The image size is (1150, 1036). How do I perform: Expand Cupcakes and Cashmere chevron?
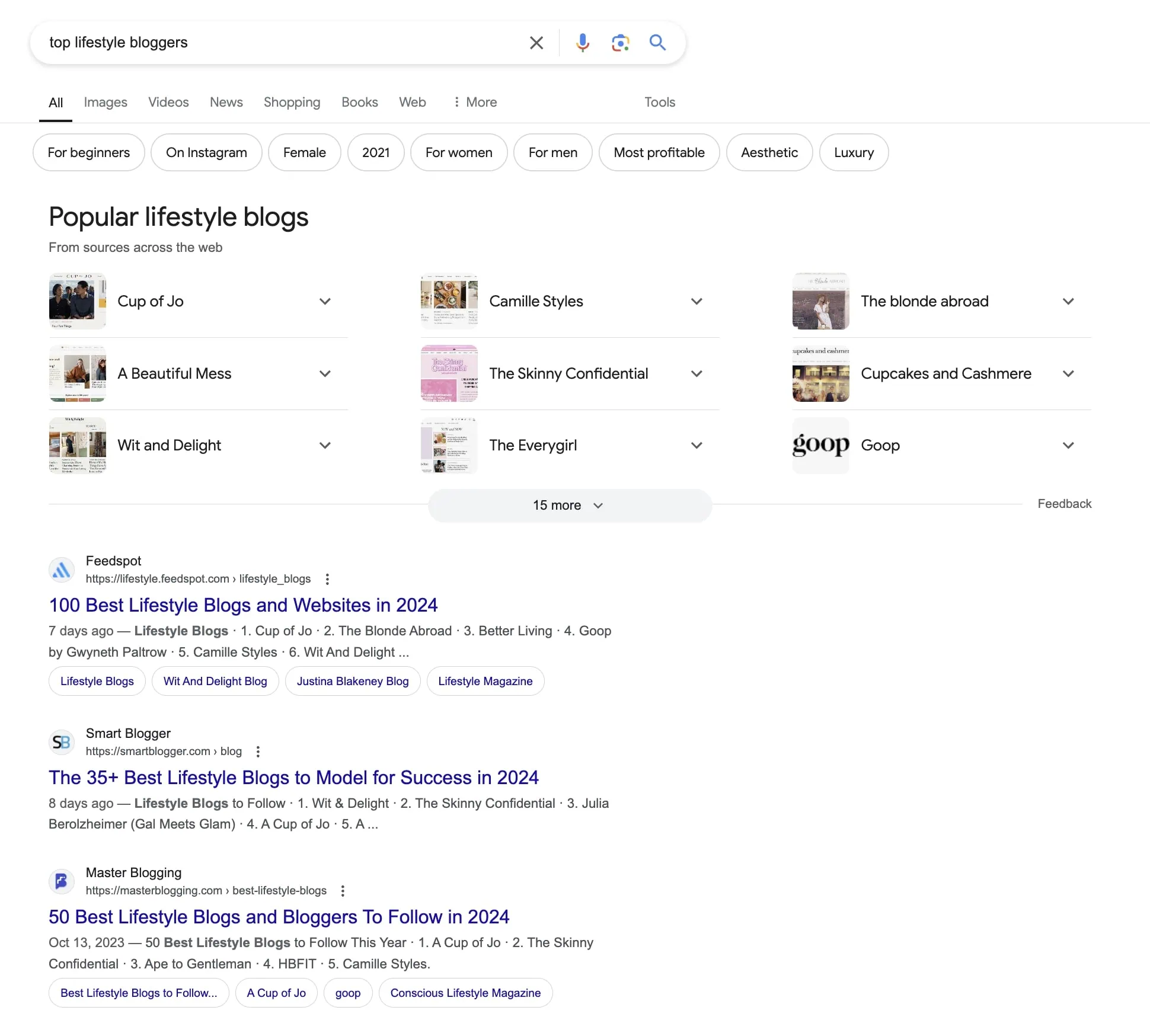point(1068,373)
